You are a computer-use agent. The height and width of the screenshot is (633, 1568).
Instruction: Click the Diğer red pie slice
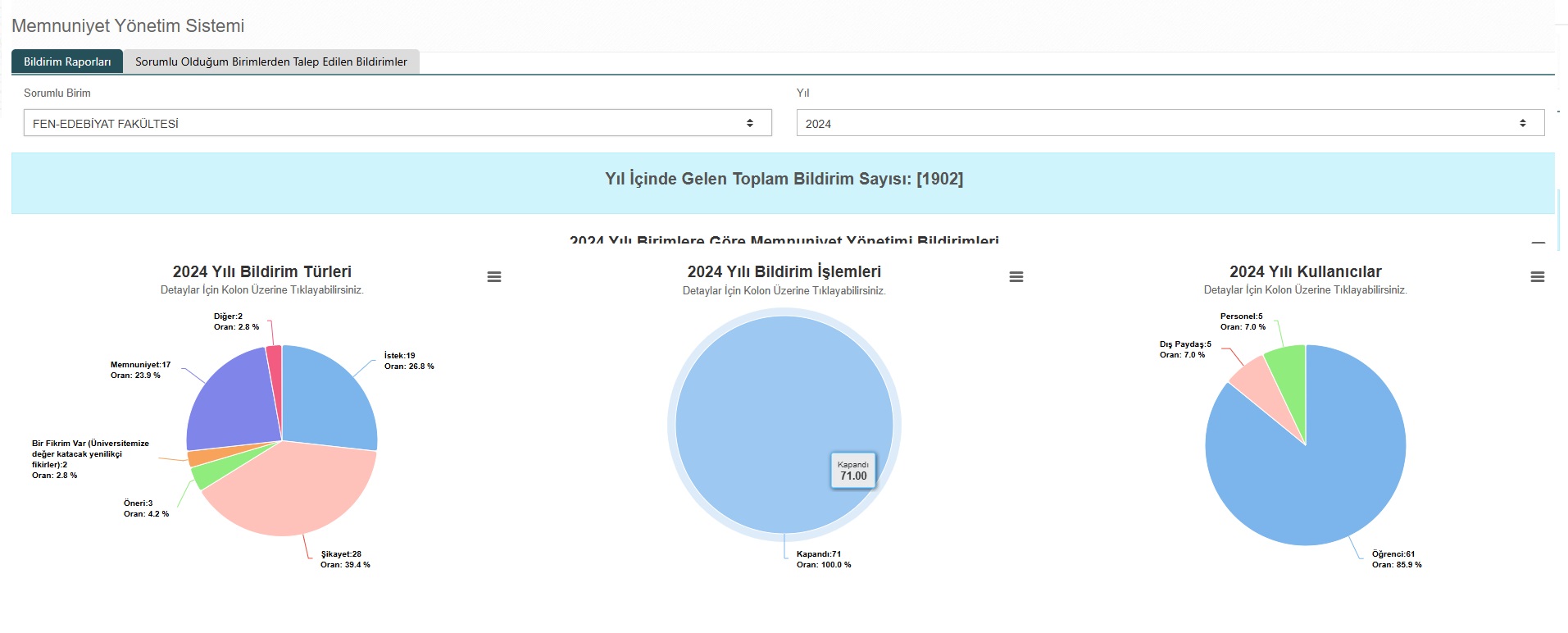(275, 361)
